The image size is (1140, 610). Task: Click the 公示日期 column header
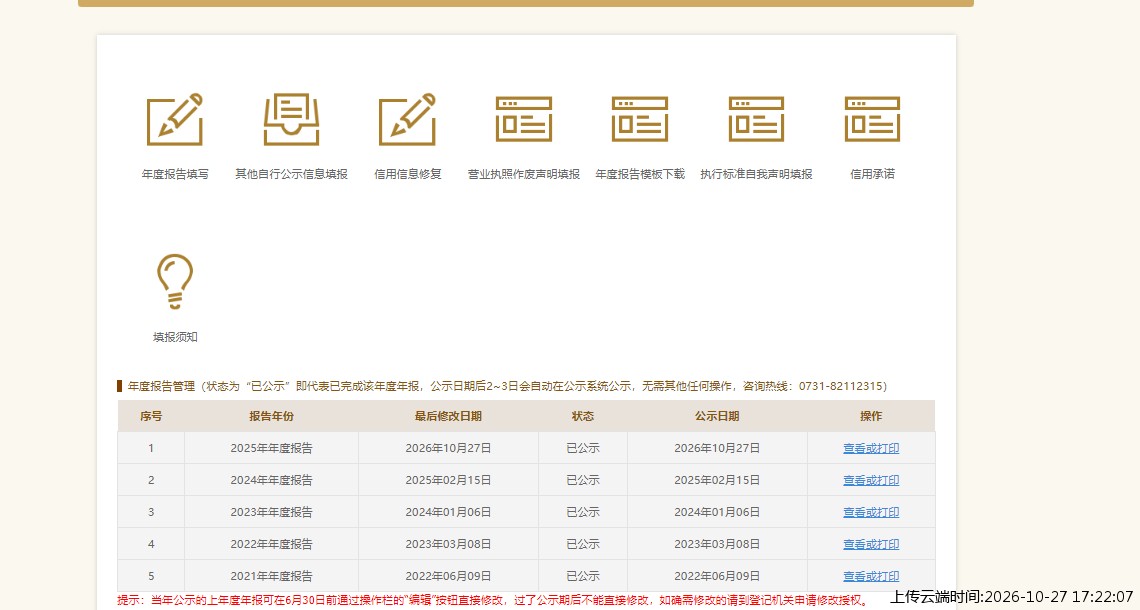click(717, 416)
